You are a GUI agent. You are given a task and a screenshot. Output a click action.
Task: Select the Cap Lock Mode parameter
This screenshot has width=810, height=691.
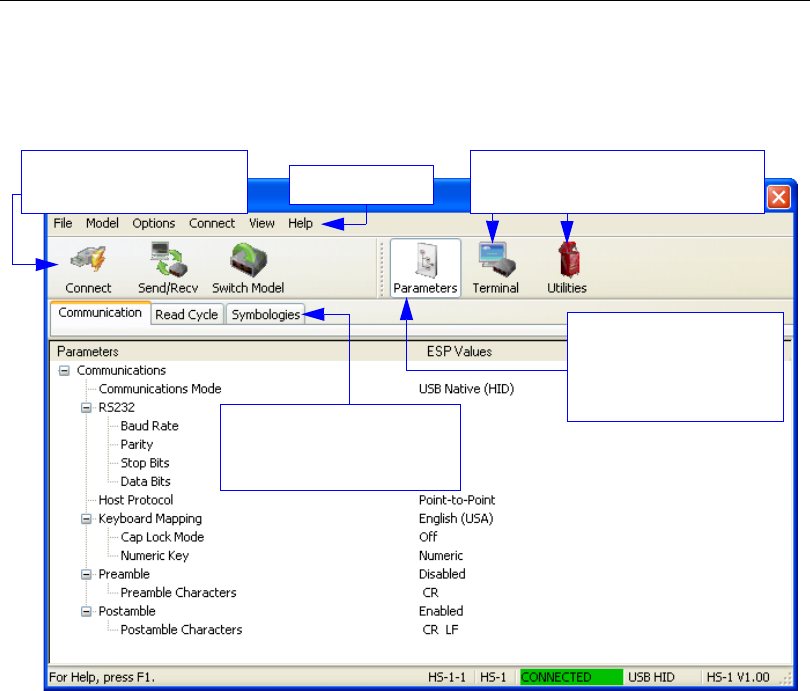tap(162, 537)
